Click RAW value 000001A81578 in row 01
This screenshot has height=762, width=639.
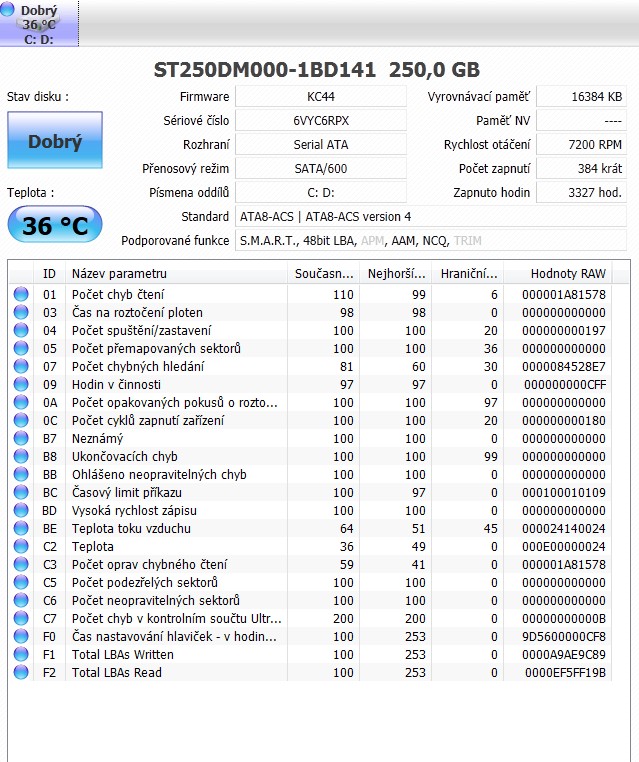click(564, 294)
